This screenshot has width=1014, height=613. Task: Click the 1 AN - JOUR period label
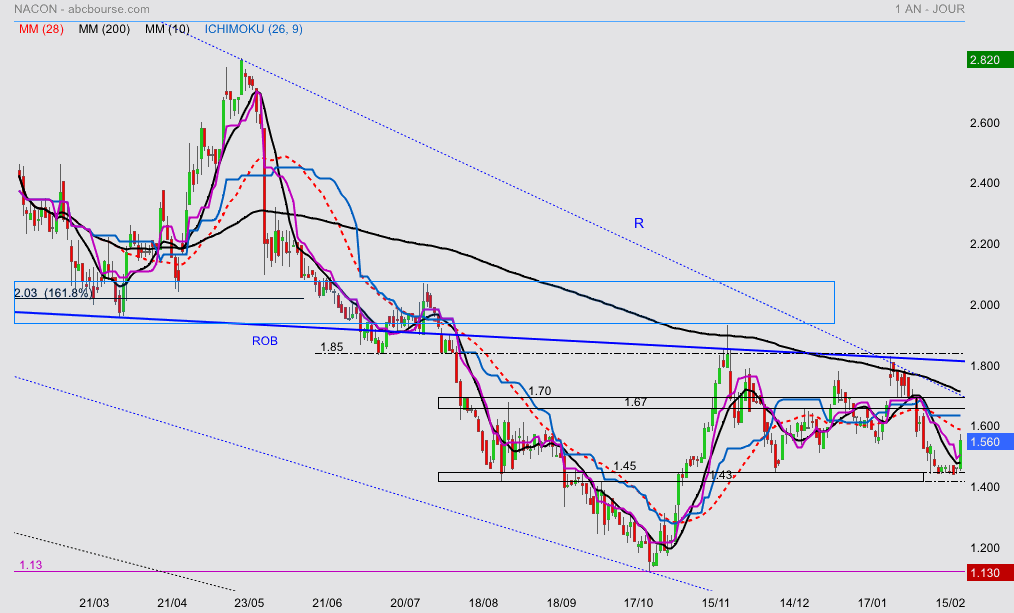point(930,9)
